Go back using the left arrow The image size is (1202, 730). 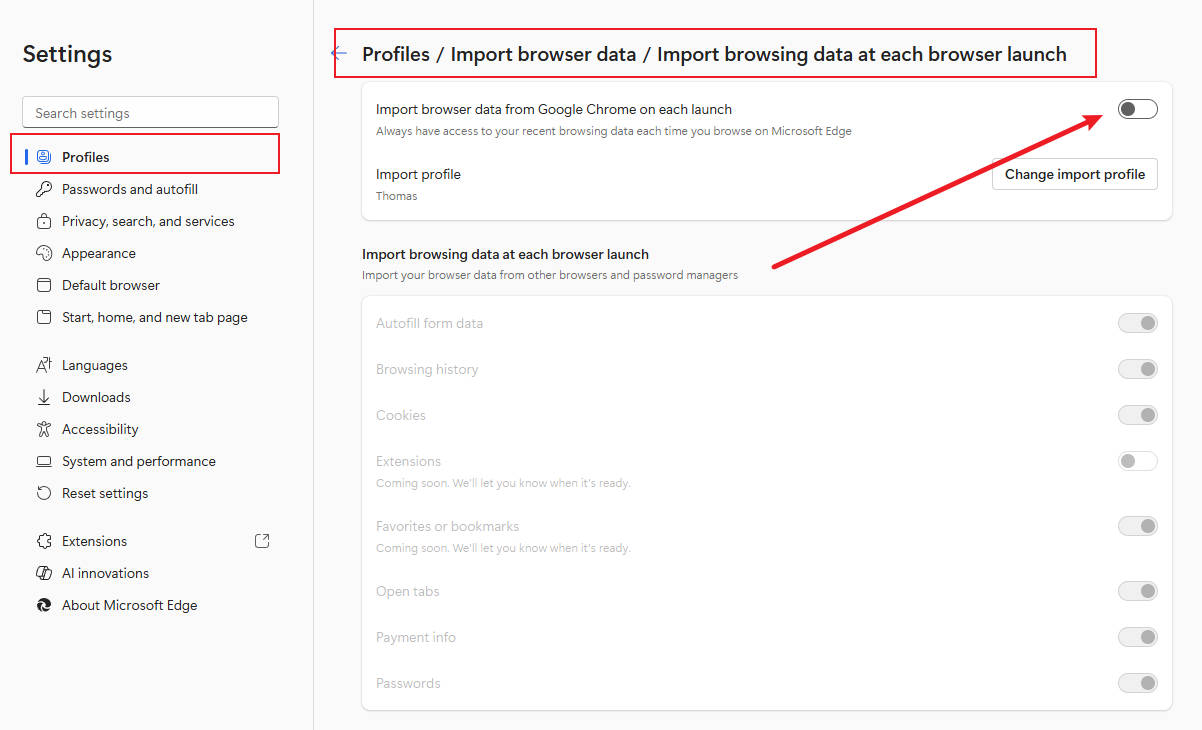click(x=340, y=53)
